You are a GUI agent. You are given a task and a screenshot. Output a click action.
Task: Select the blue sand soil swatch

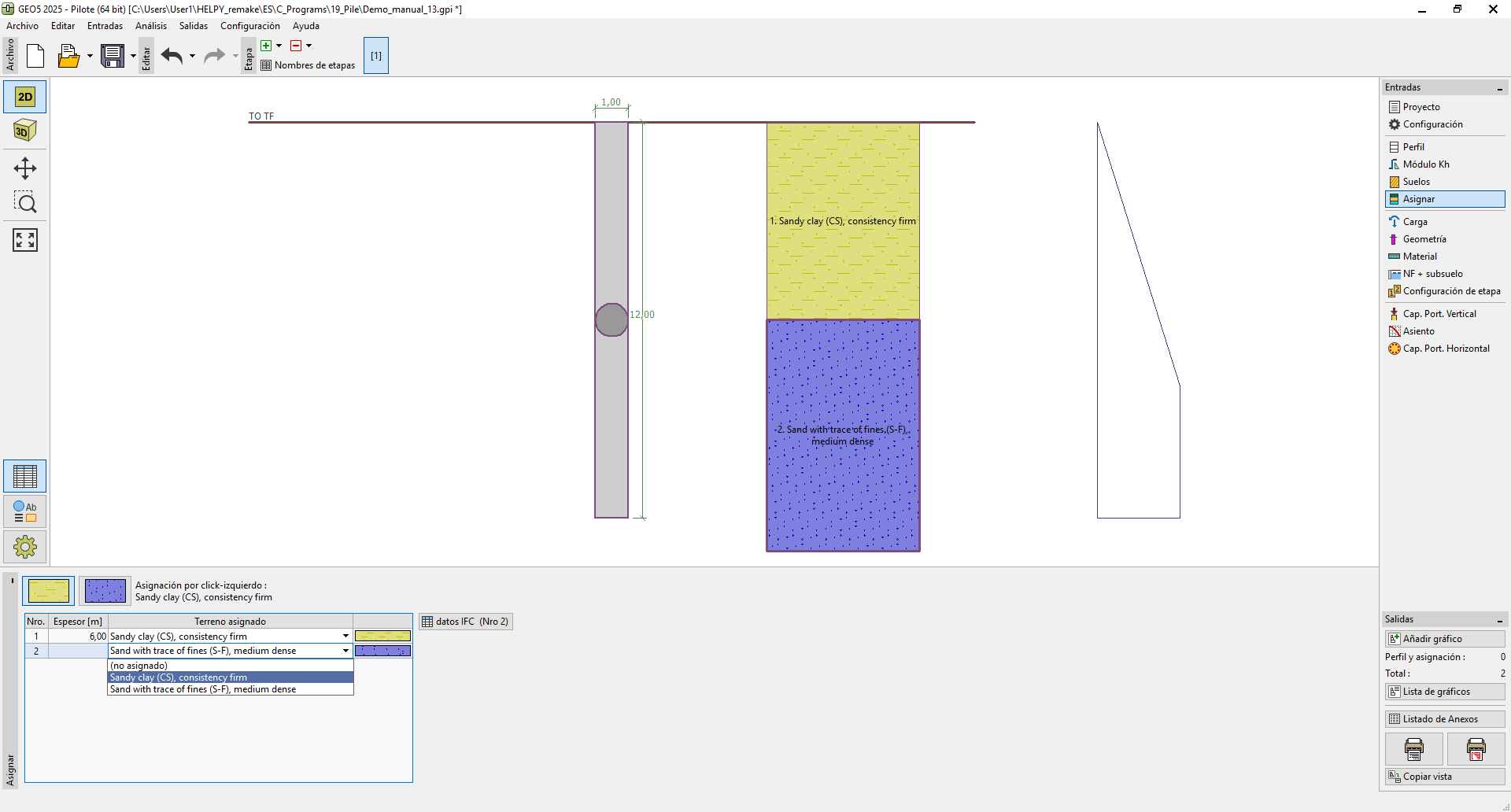(x=105, y=591)
